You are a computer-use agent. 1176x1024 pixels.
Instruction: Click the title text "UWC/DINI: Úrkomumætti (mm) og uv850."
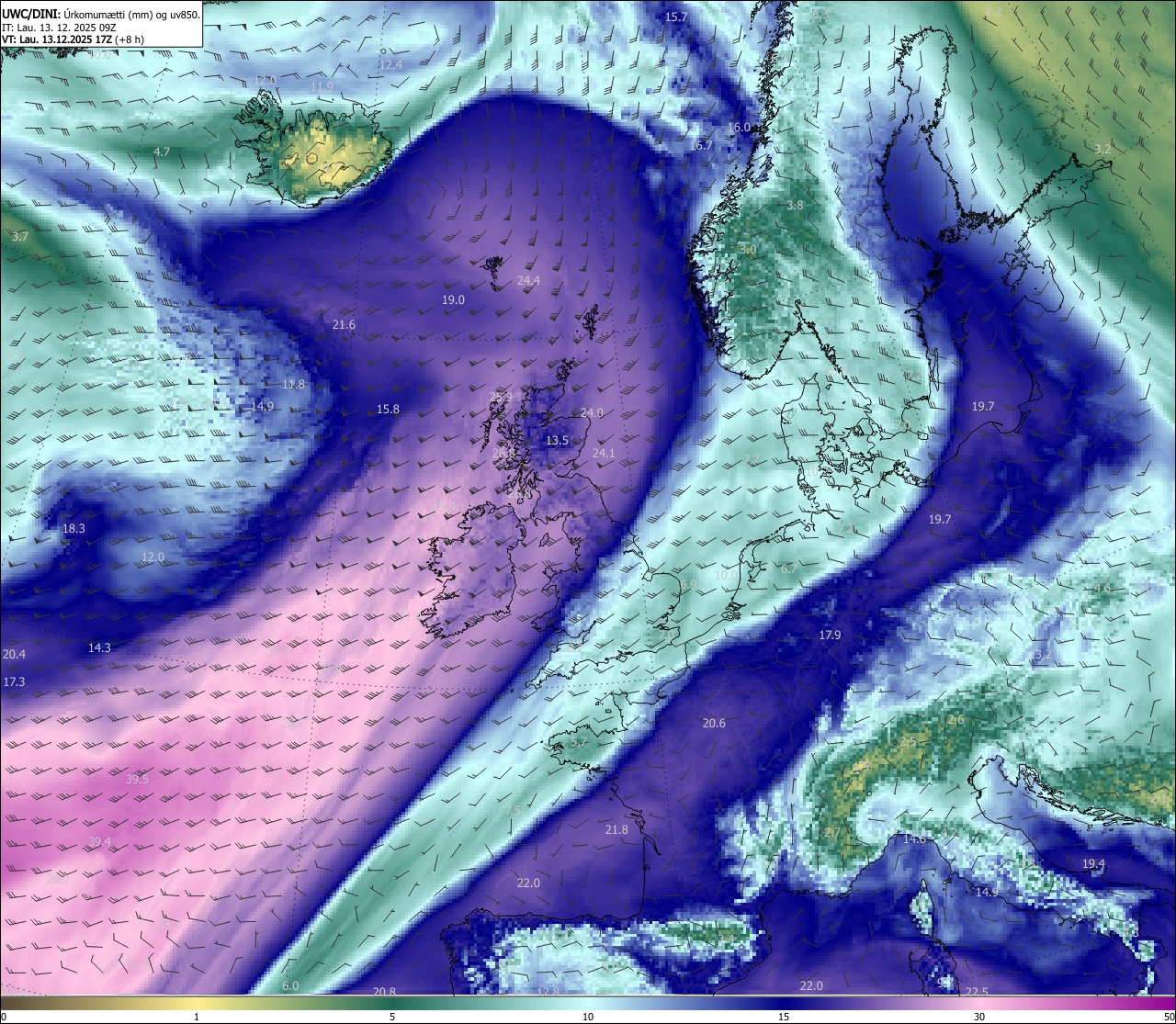coord(101,14)
